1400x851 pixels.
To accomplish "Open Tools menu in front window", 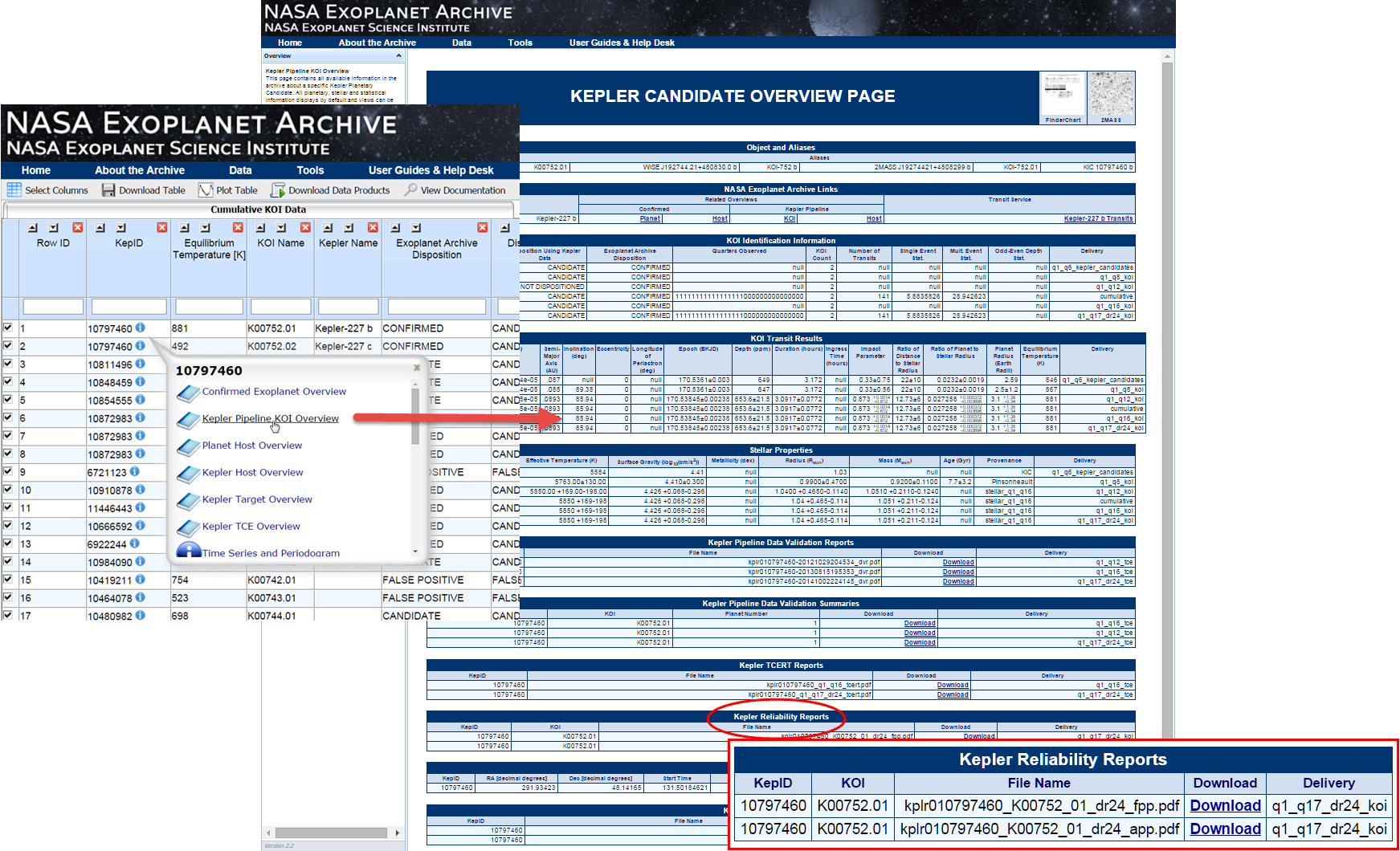I will pyautogui.click(x=310, y=170).
